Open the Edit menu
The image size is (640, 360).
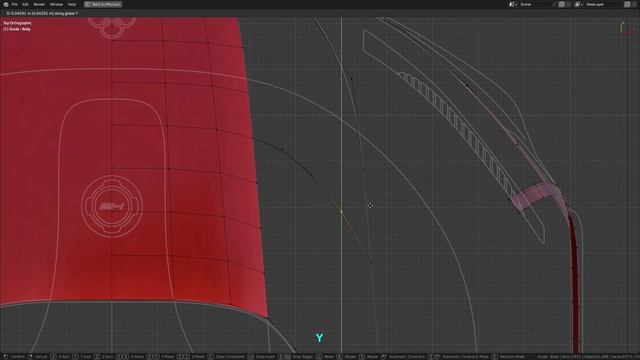click(25, 4)
